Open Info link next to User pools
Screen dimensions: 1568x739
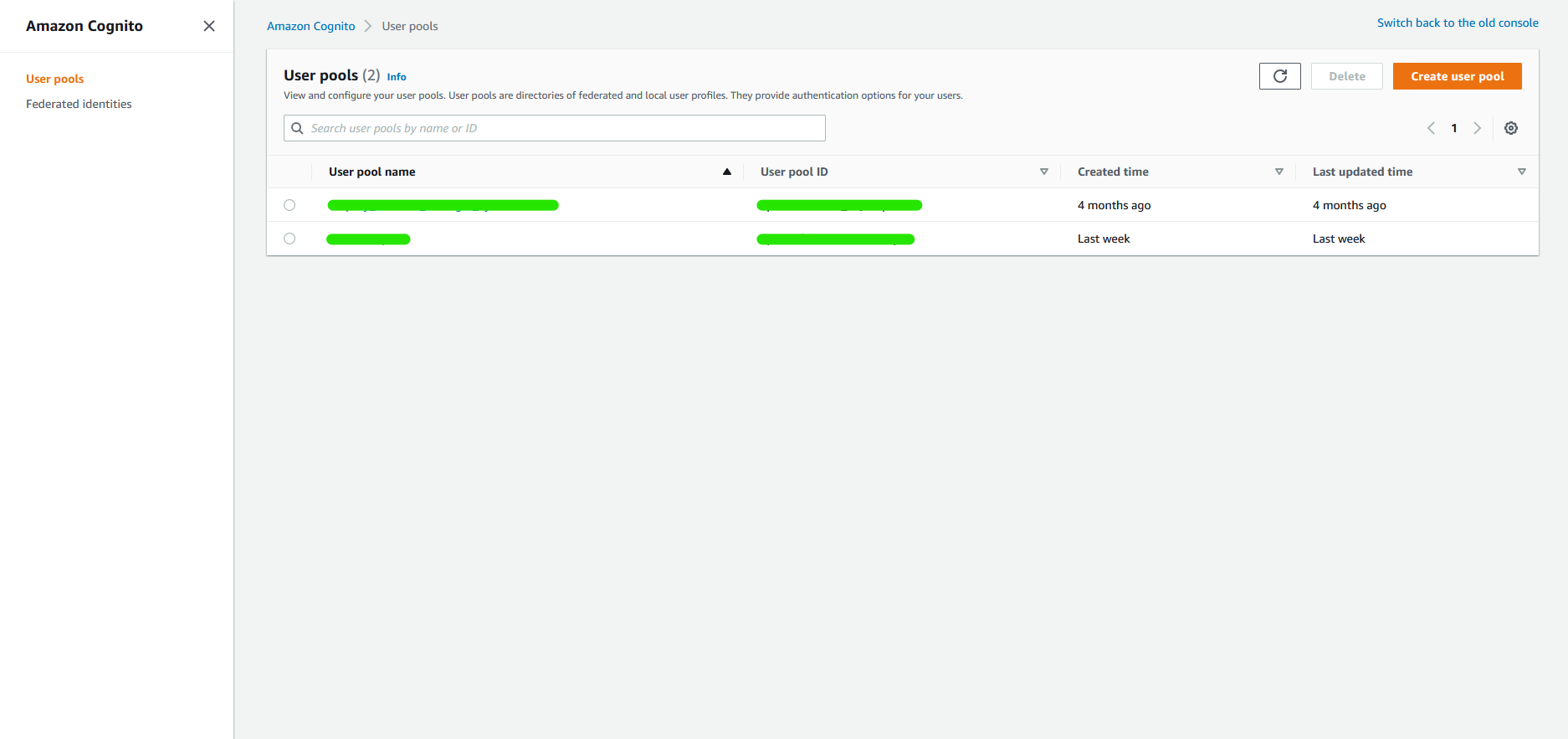pyautogui.click(x=397, y=77)
